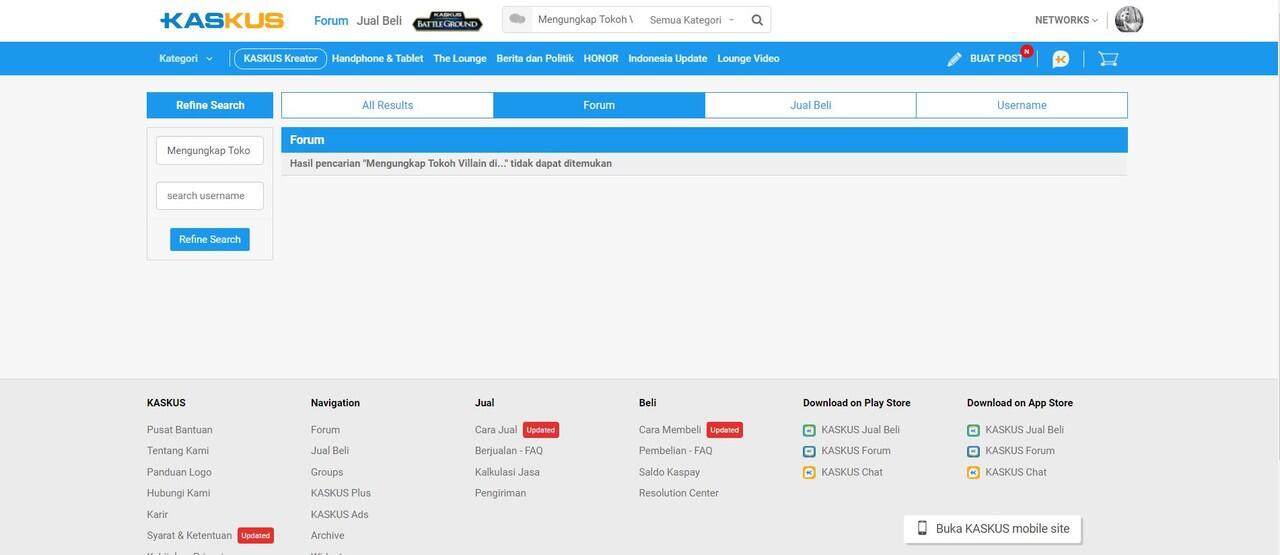Click App Store KASKUS Forum icon
Viewport: 1280px width, 555px height.
click(973, 452)
